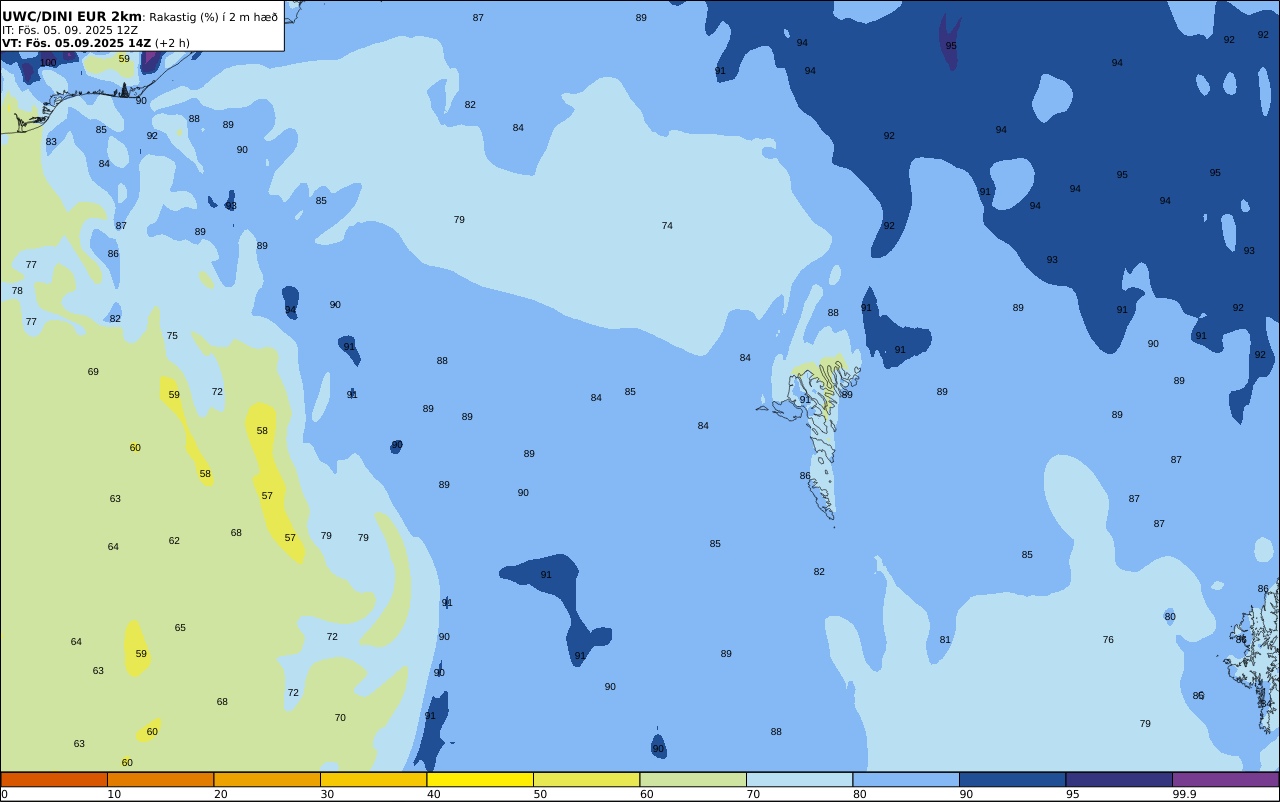Click the navy 95–99.9 legend swatch

click(x=1119, y=779)
